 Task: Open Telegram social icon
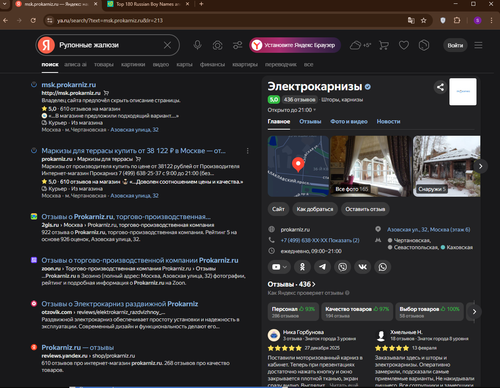pyautogui.click(x=322, y=267)
